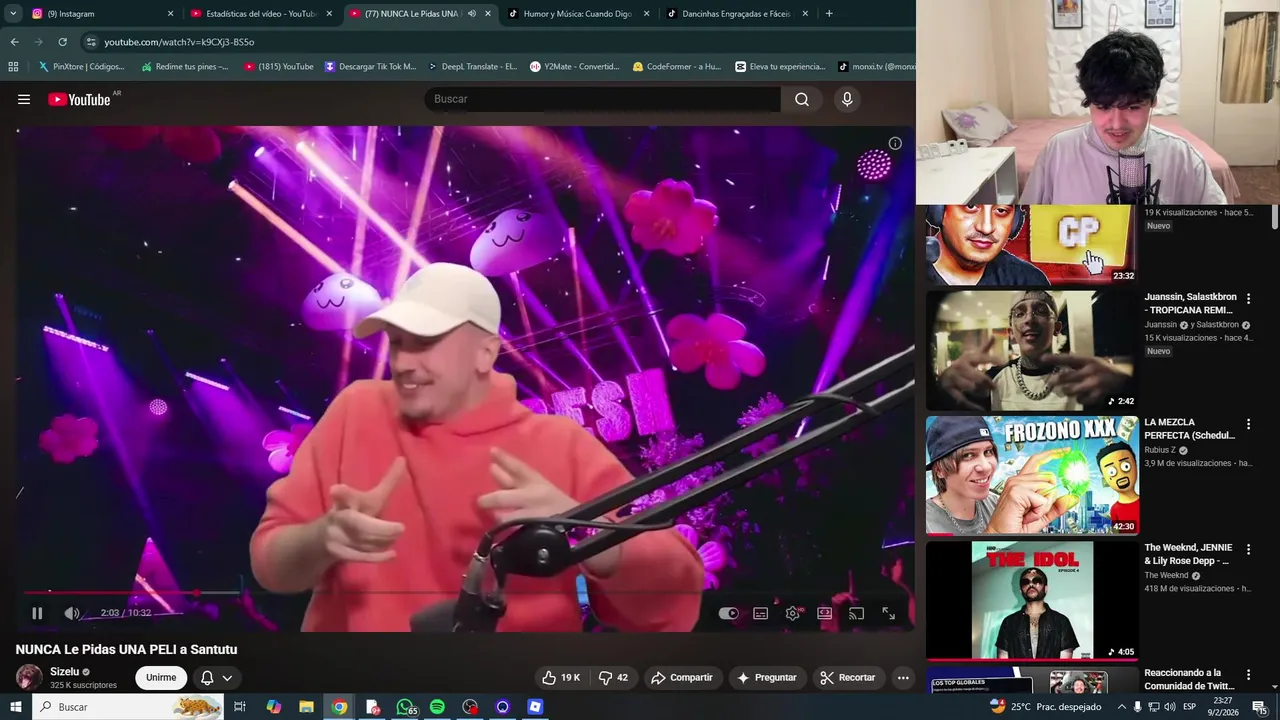Open Windows Start menu
This screenshot has width=1280, height=720.
coord(15,707)
